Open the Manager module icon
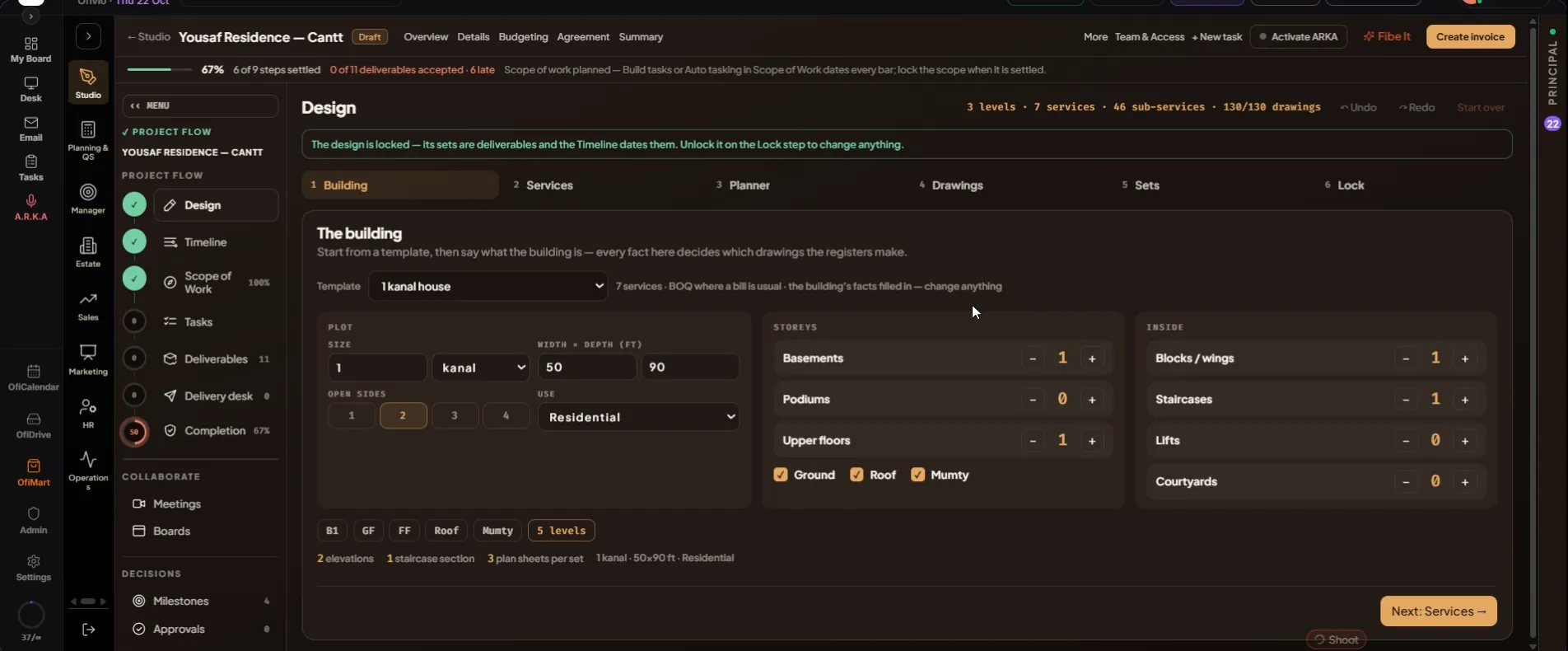The width and height of the screenshot is (1568, 651). [88, 199]
